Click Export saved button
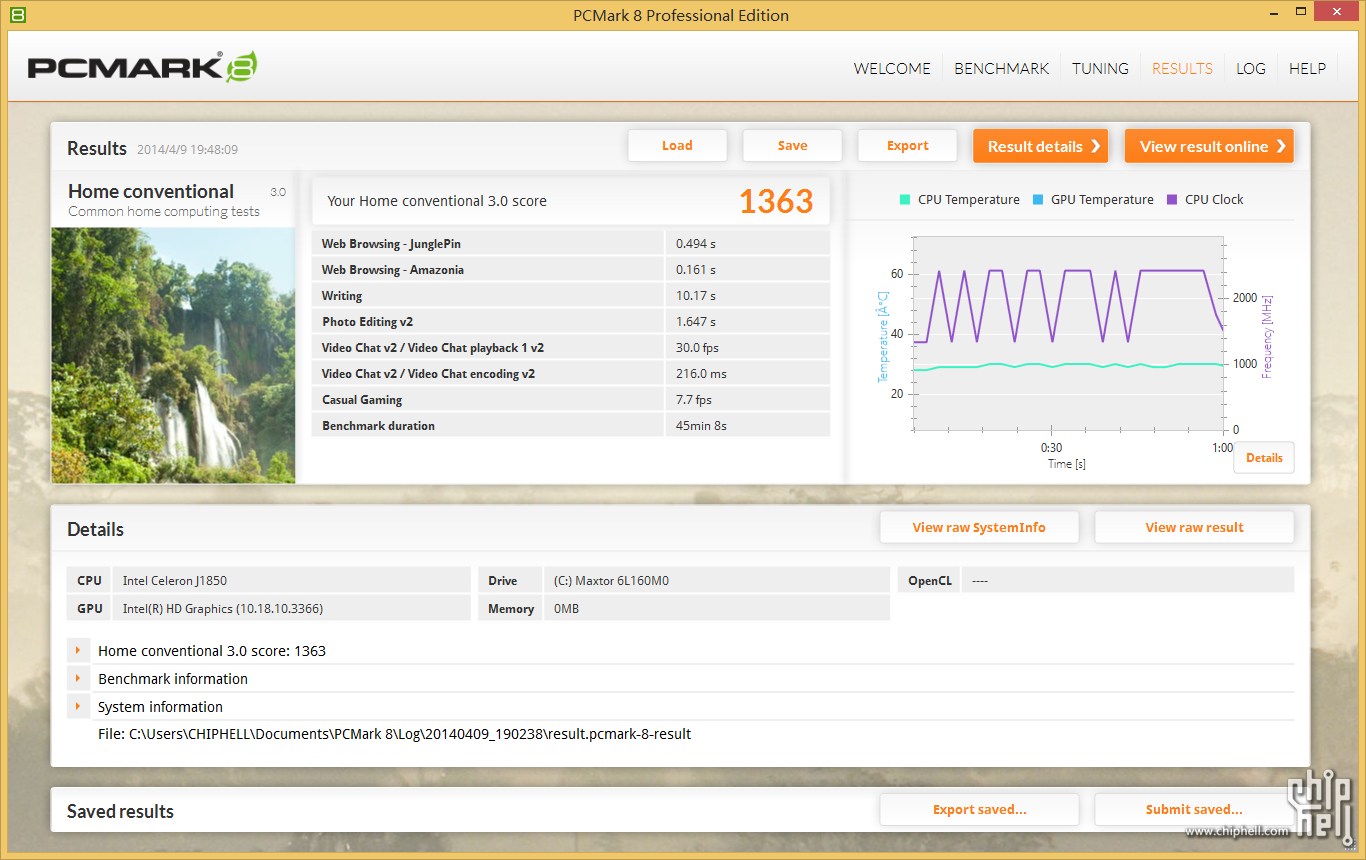Screen dimensions: 1366x860 (x=979, y=809)
